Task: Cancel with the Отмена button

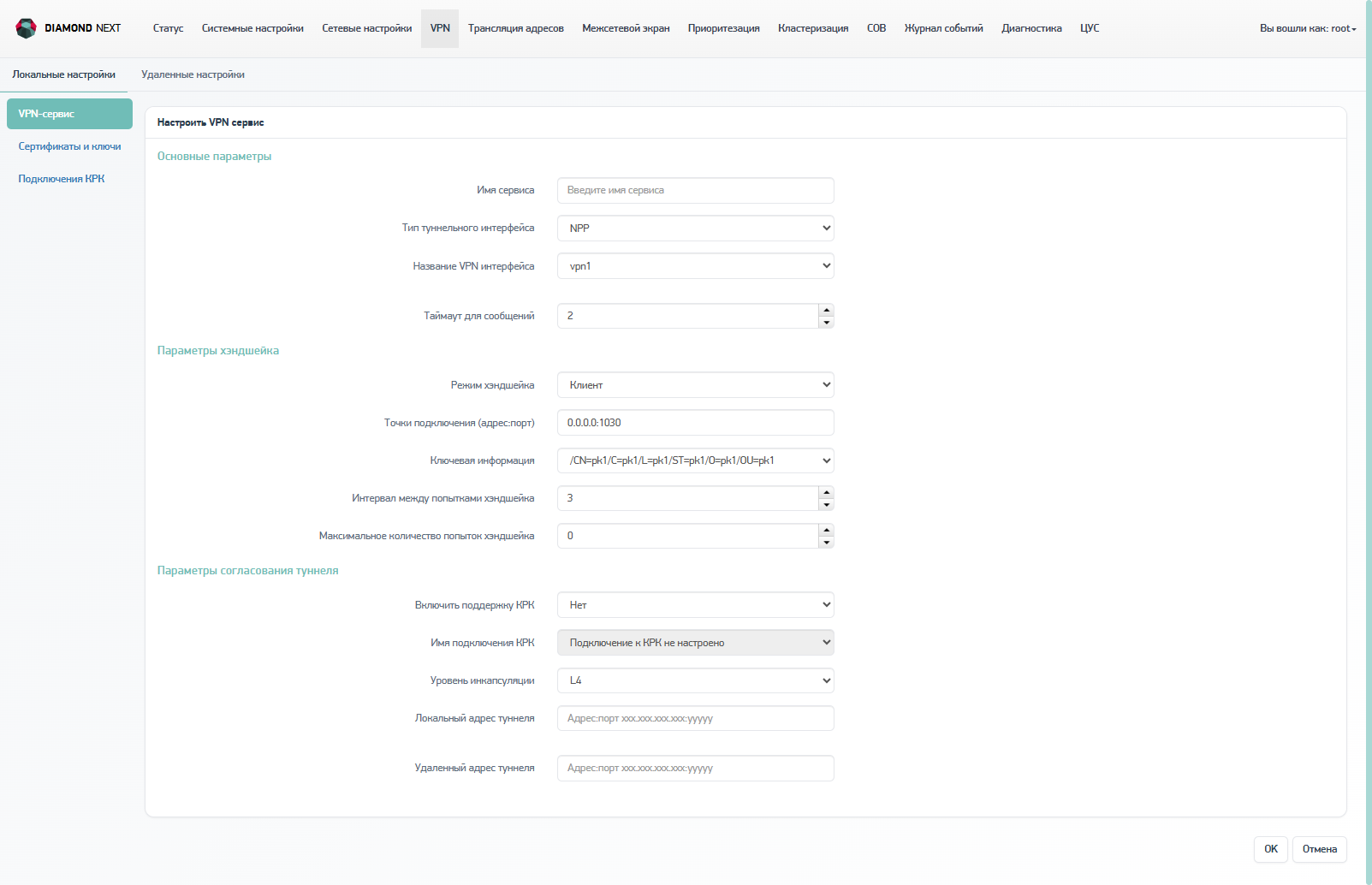Action: click(1319, 849)
